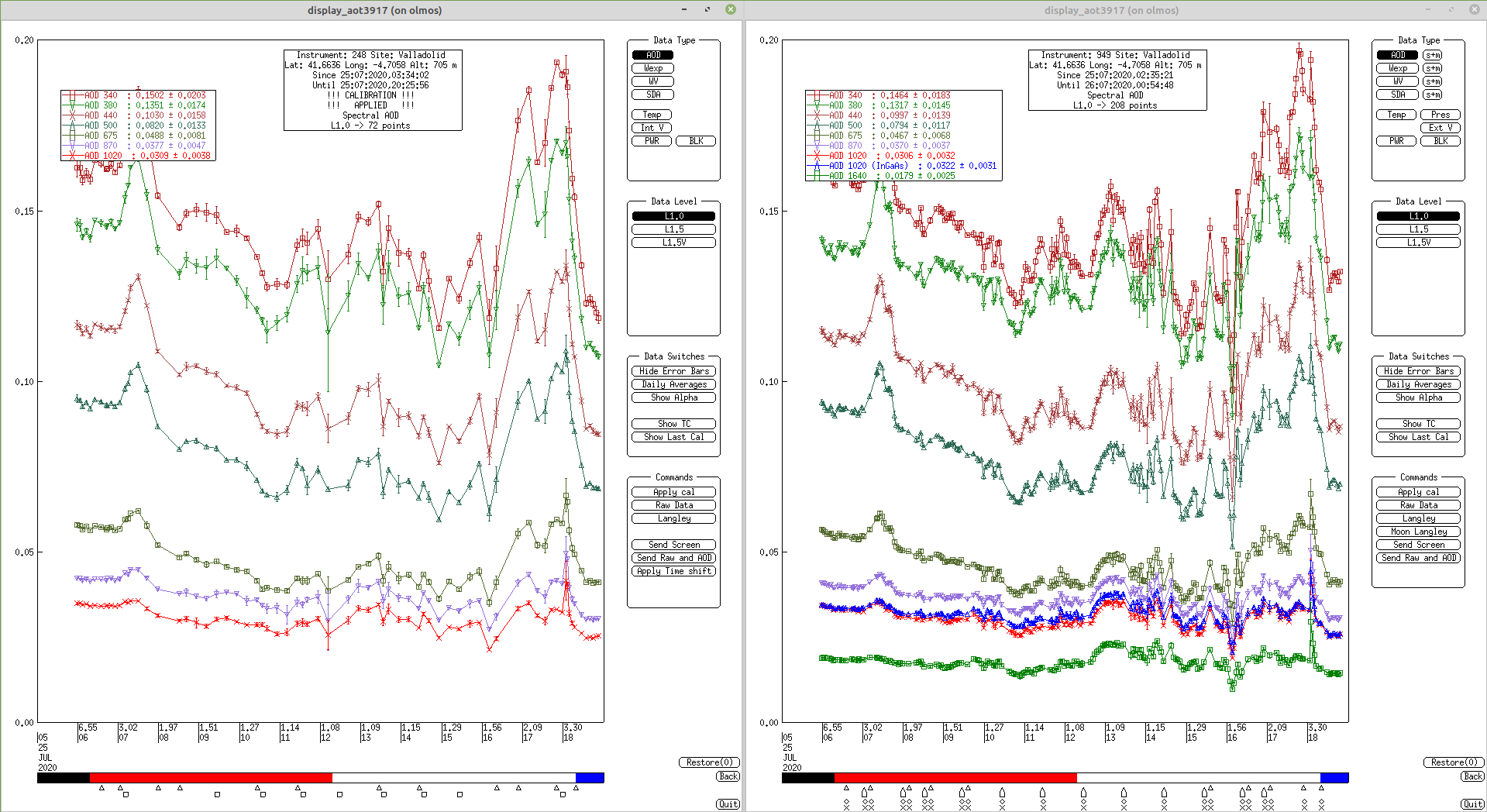Viewport: 1487px width, 812px height.
Task: Select data level L1.5 in left window
Action: click(x=673, y=229)
